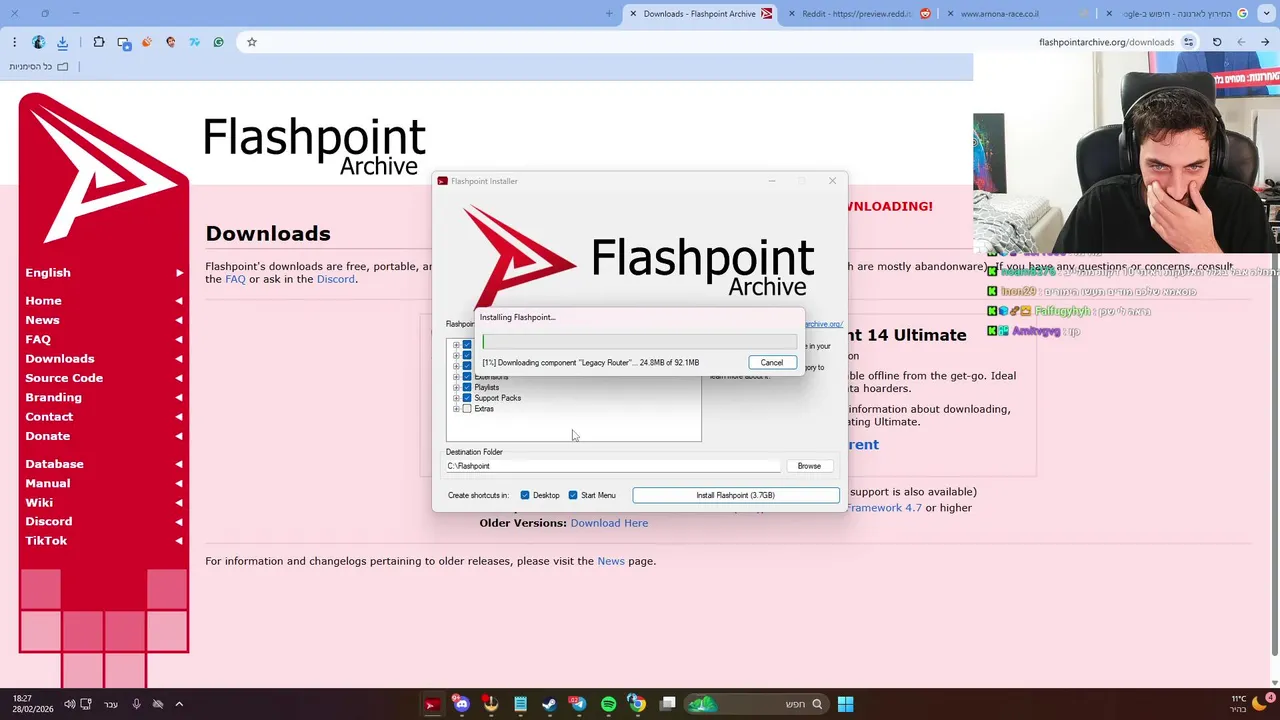Open Task View in the taskbar

pos(667,704)
